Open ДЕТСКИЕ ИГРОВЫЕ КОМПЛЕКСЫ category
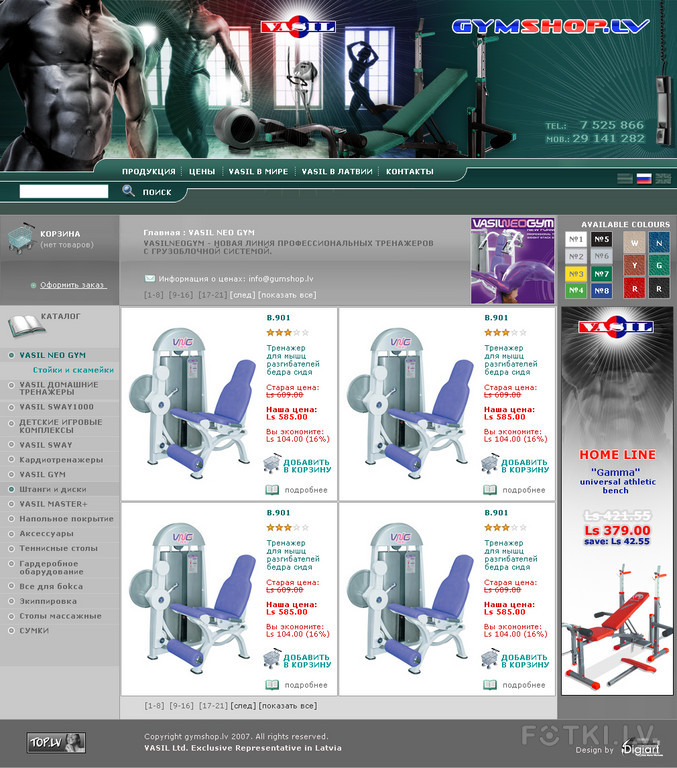This screenshot has width=677, height=768. click(x=61, y=426)
